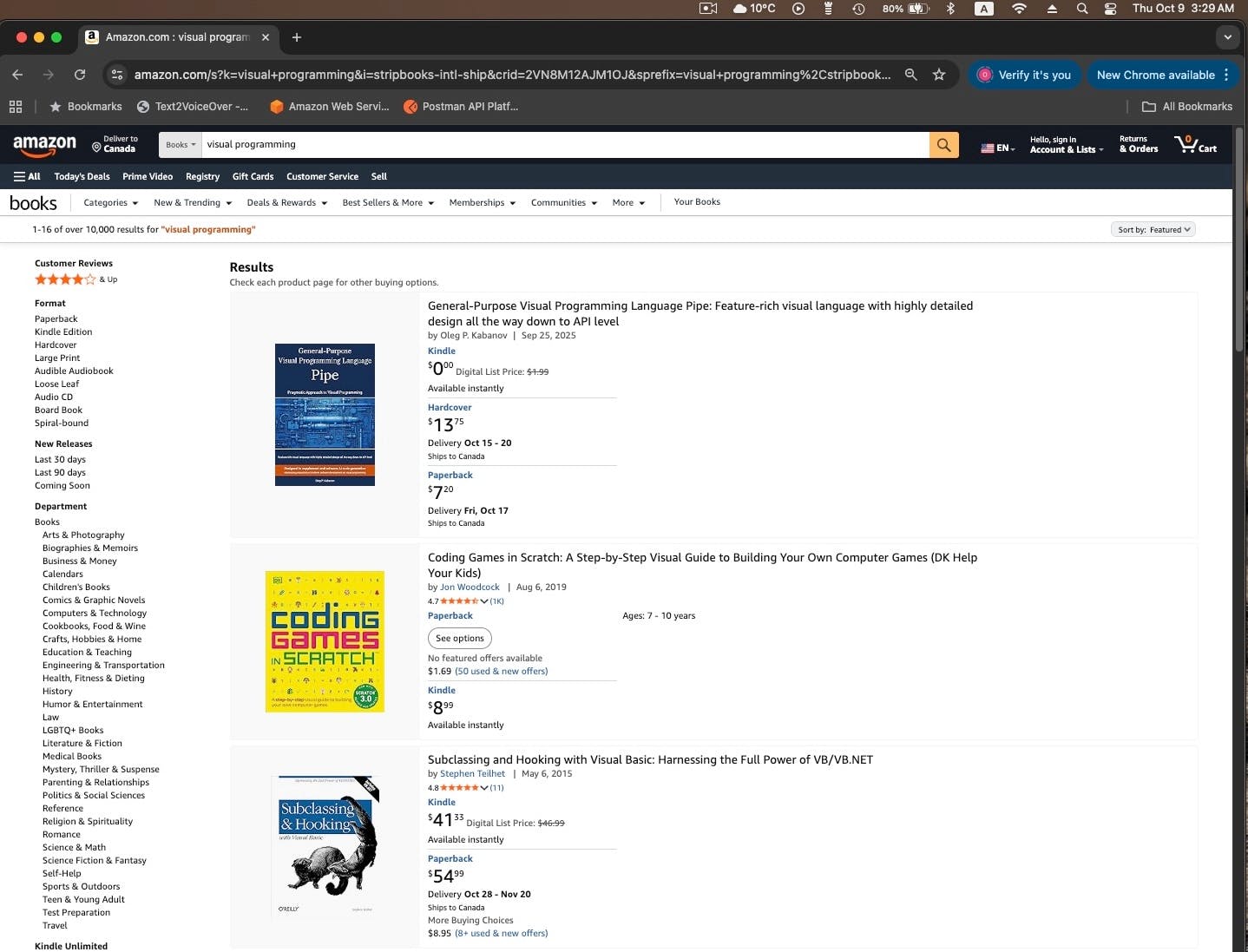
Task: Click the browser forward arrow
Action: pyautogui.click(x=49, y=75)
